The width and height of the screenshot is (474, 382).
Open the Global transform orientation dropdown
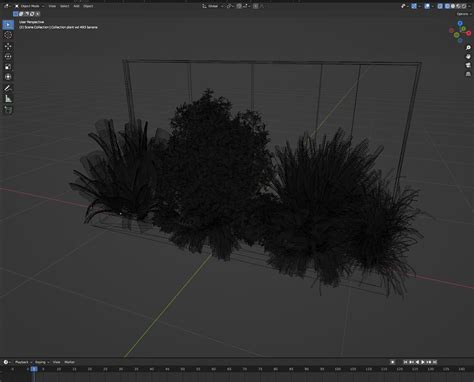coord(212,6)
